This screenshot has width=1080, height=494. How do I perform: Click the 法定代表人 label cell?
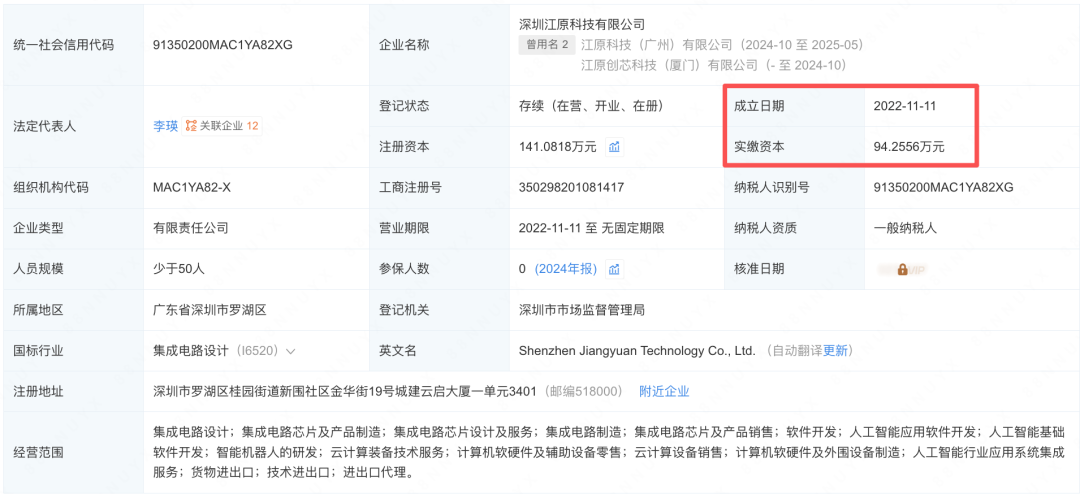coord(72,126)
